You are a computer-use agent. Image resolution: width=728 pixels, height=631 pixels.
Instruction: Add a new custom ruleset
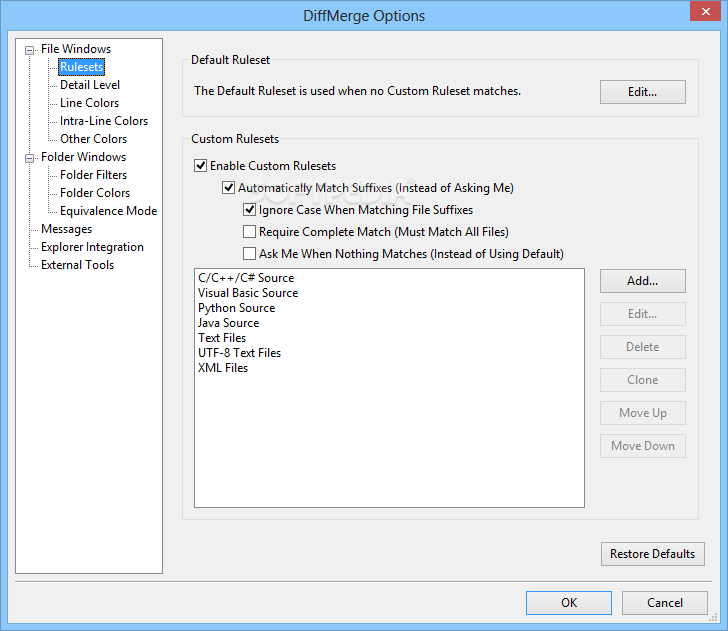click(643, 281)
